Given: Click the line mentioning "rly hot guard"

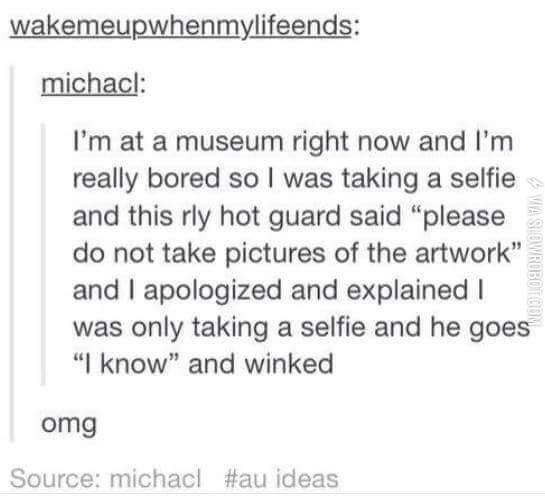Looking at the screenshot, I should pyautogui.click(x=289, y=217).
